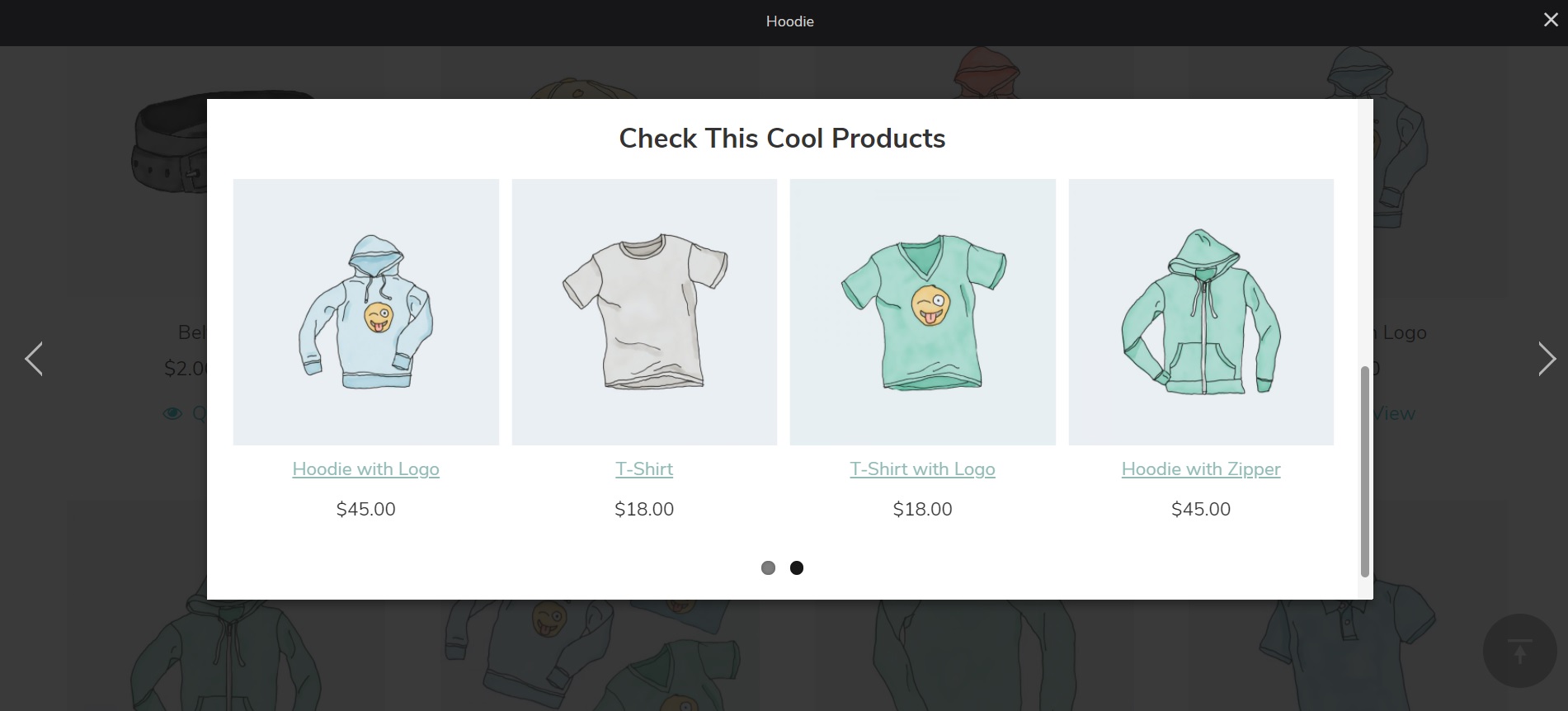This screenshot has height=711, width=1568.
Task: Click the Hoodie title in top bar
Action: point(789,21)
